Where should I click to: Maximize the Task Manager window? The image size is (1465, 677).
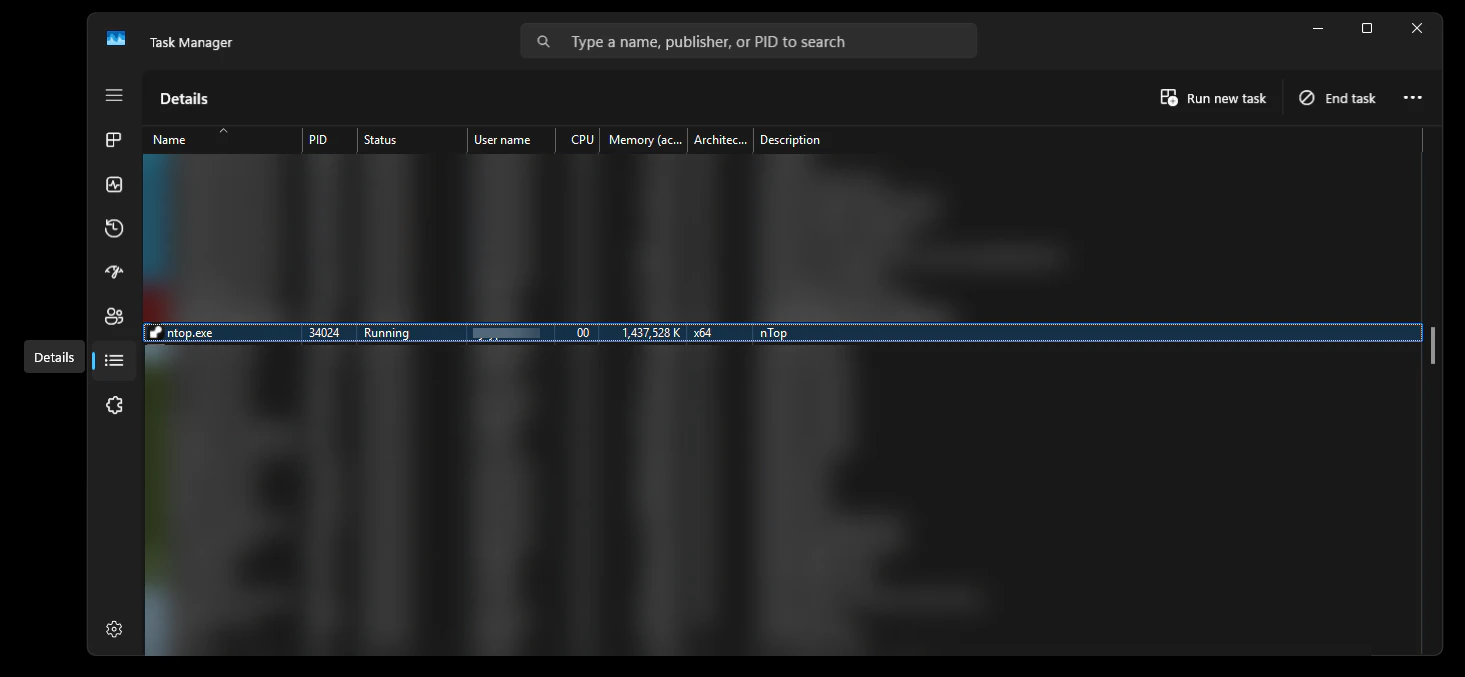click(1367, 28)
